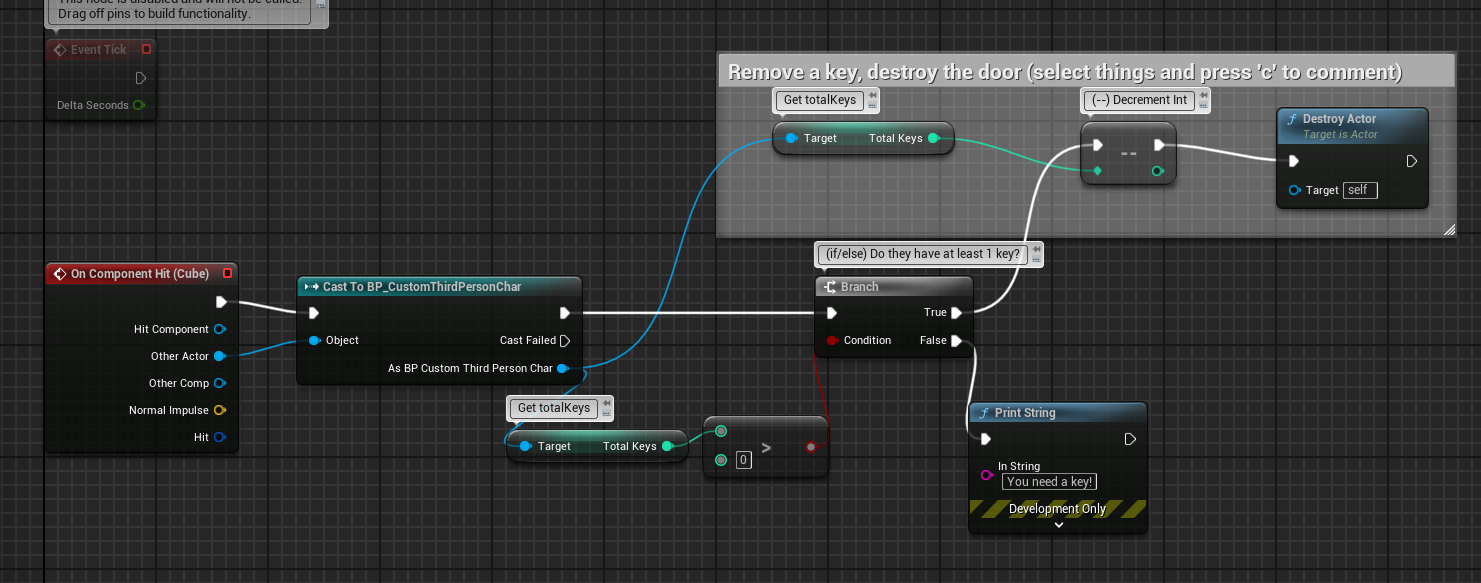Select the '(--) Decrement Int' comment bubble
Screen dimensions: 1481x583
(x=1138, y=100)
